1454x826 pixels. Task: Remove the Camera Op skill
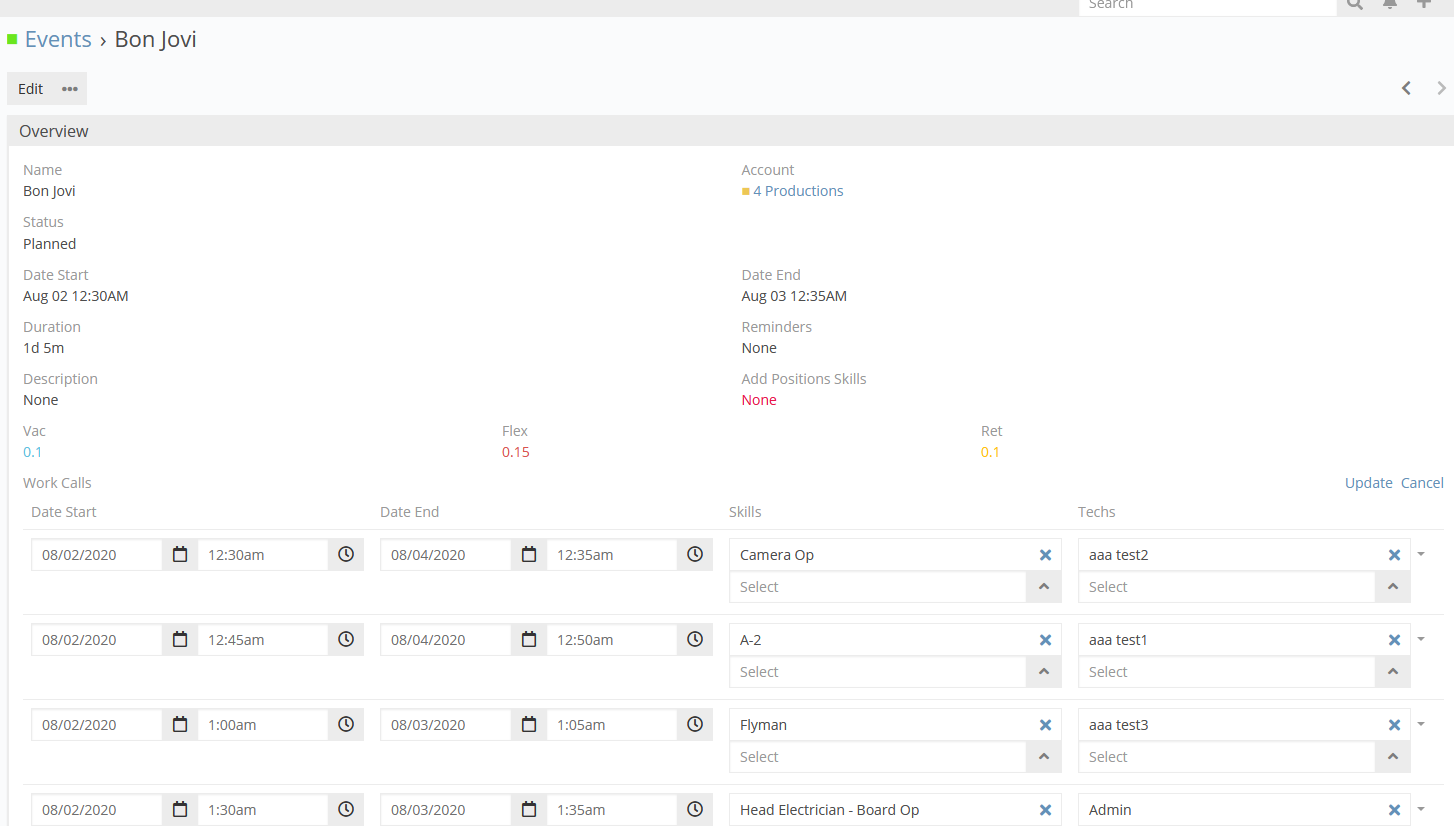(x=1045, y=555)
